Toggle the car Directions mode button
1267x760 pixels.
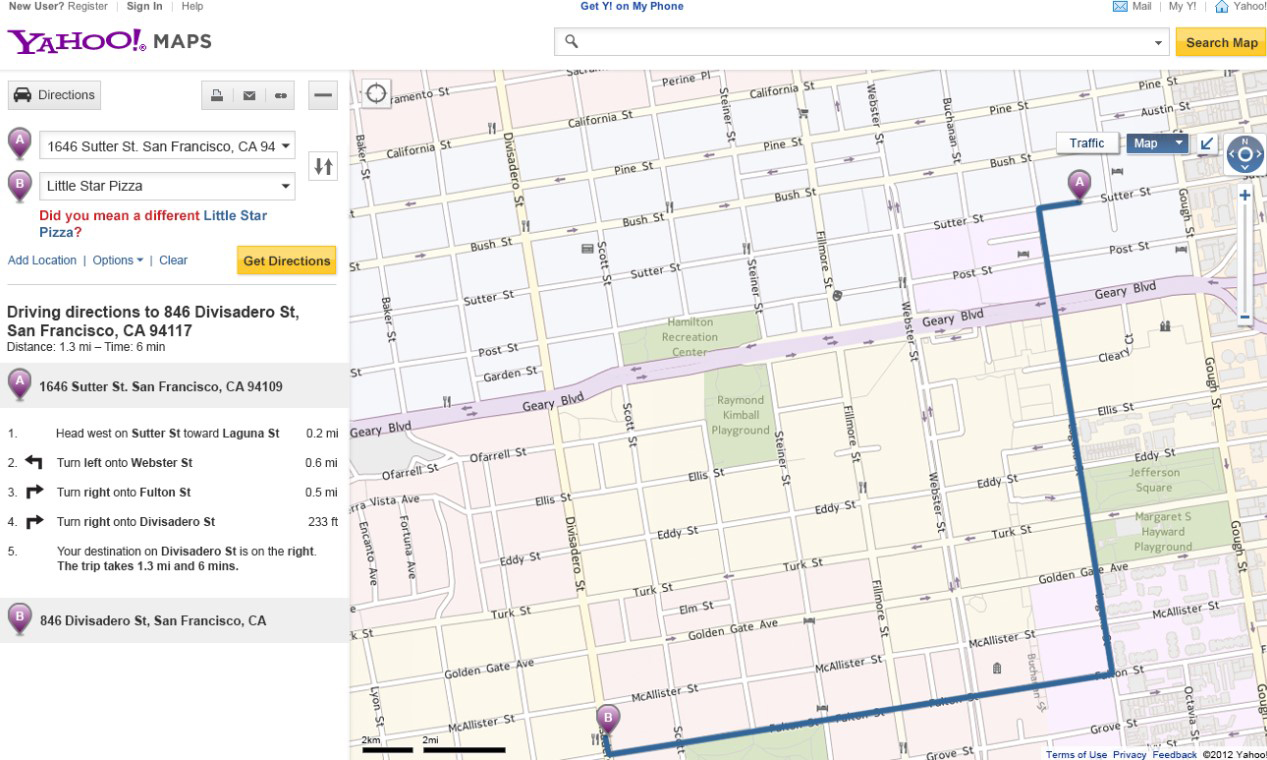tap(55, 96)
